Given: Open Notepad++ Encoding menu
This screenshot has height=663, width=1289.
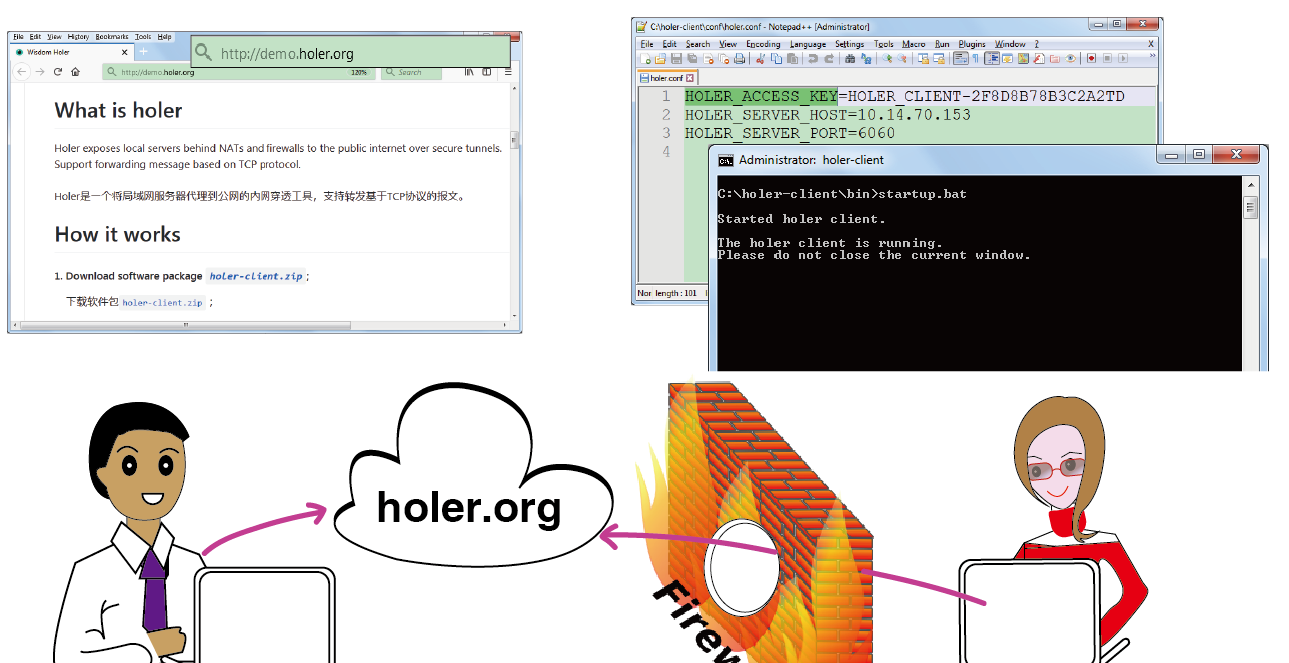Looking at the screenshot, I should coord(763,44).
